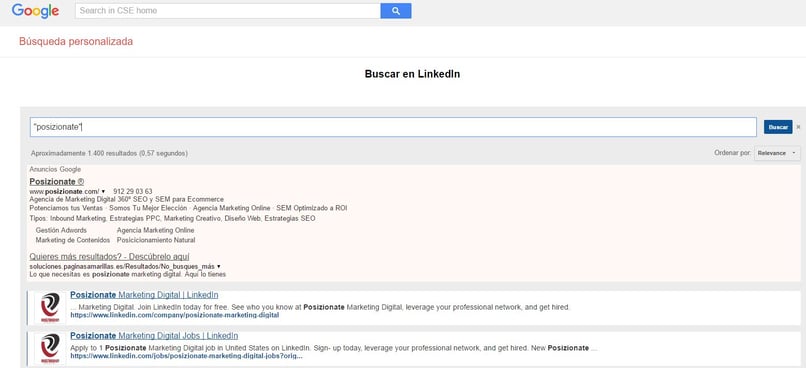Click the Marketing de Contenidos sitelink
The image size is (806, 368).
click(72, 240)
